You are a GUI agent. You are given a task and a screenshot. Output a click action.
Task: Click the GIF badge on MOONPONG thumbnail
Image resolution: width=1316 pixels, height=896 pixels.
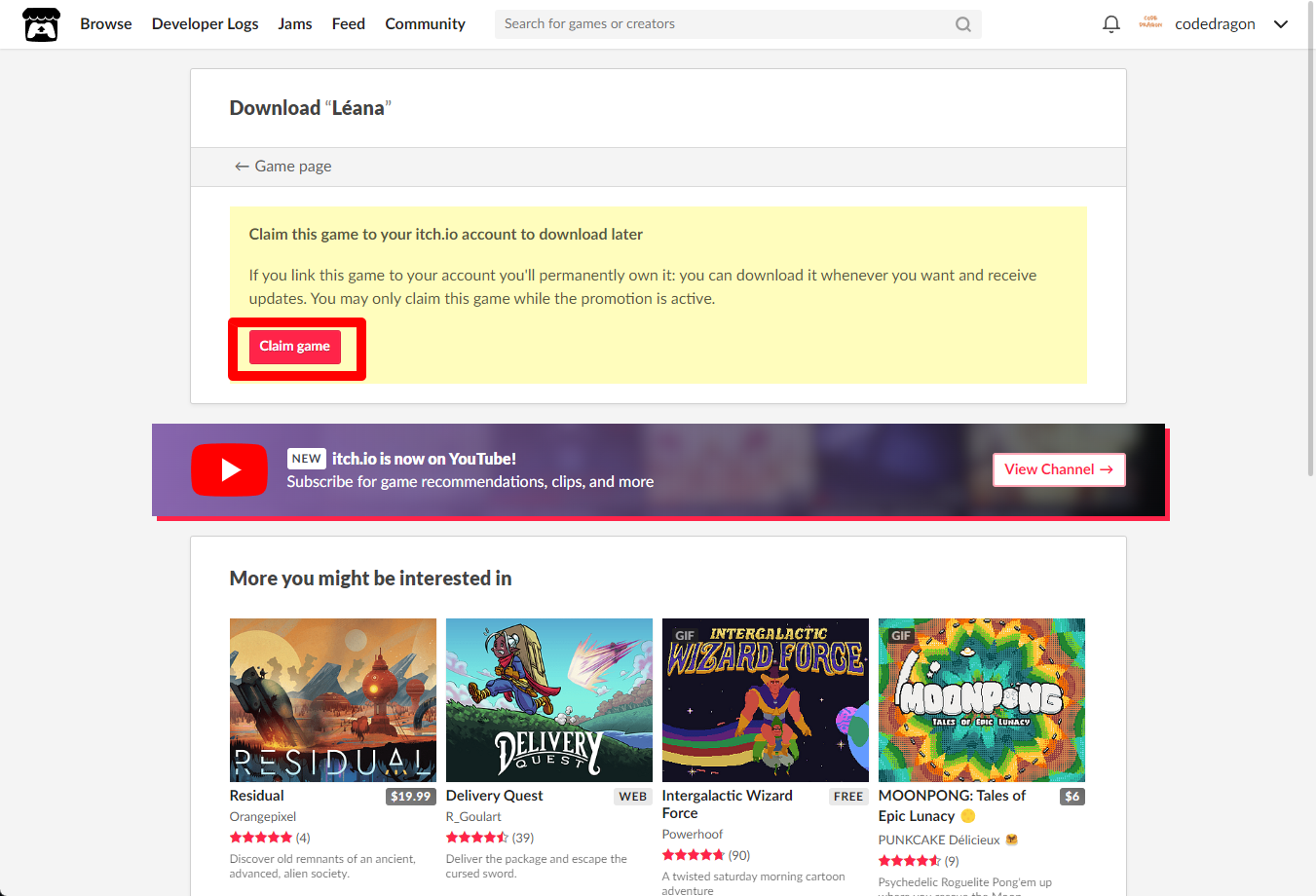point(902,636)
